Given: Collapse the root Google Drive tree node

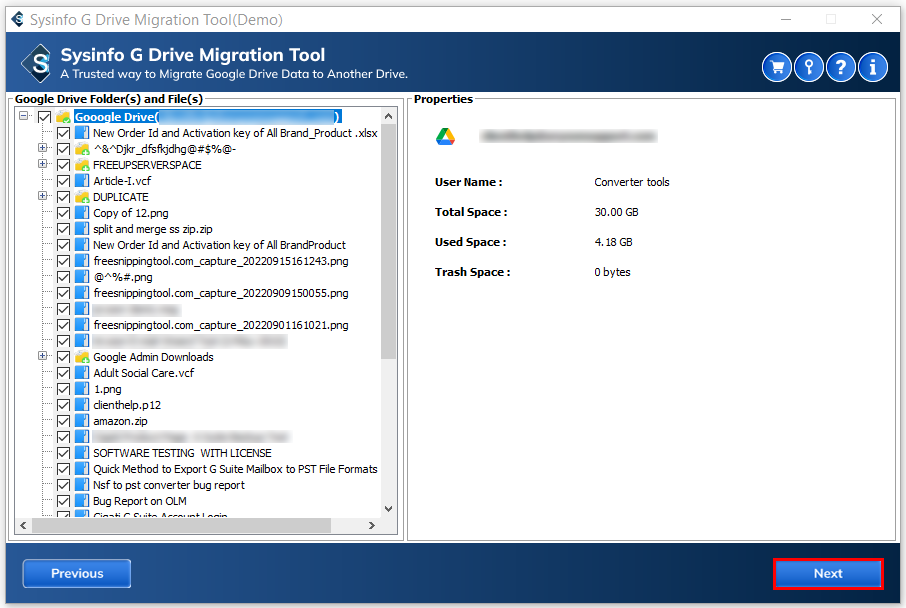Looking at the screenshot, I should (x=24, y=117).
